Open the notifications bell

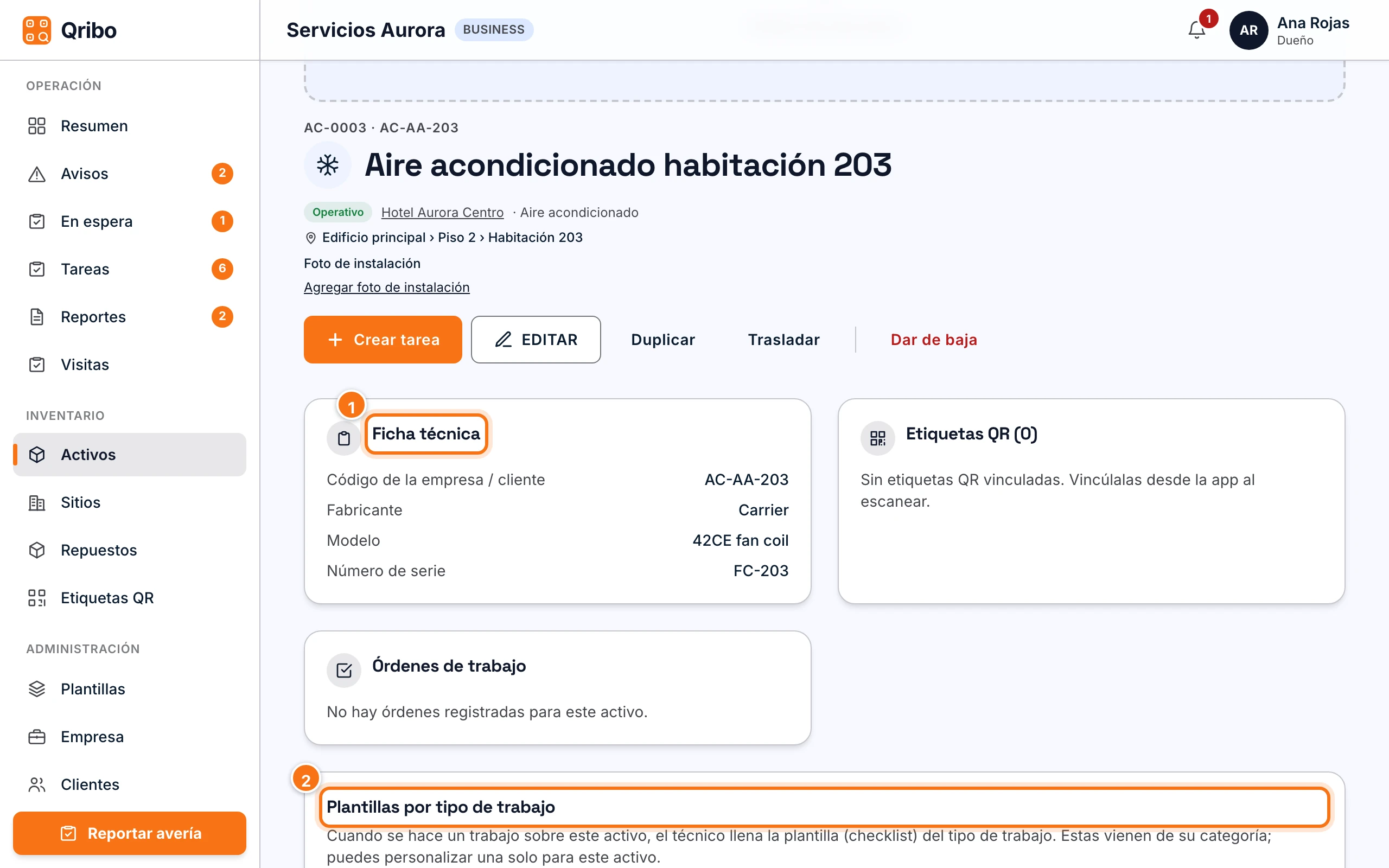tap(1196, 30)
